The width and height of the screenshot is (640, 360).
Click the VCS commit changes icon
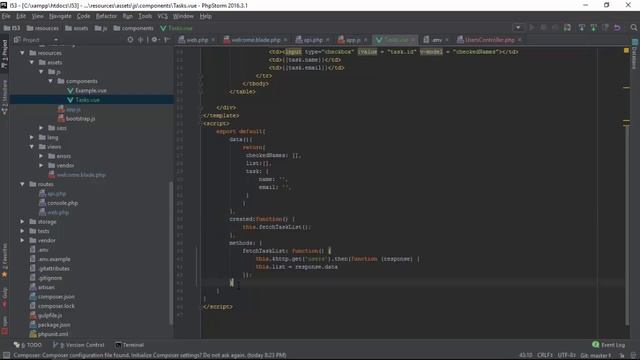pyautogui.click(x=593, y=28)
